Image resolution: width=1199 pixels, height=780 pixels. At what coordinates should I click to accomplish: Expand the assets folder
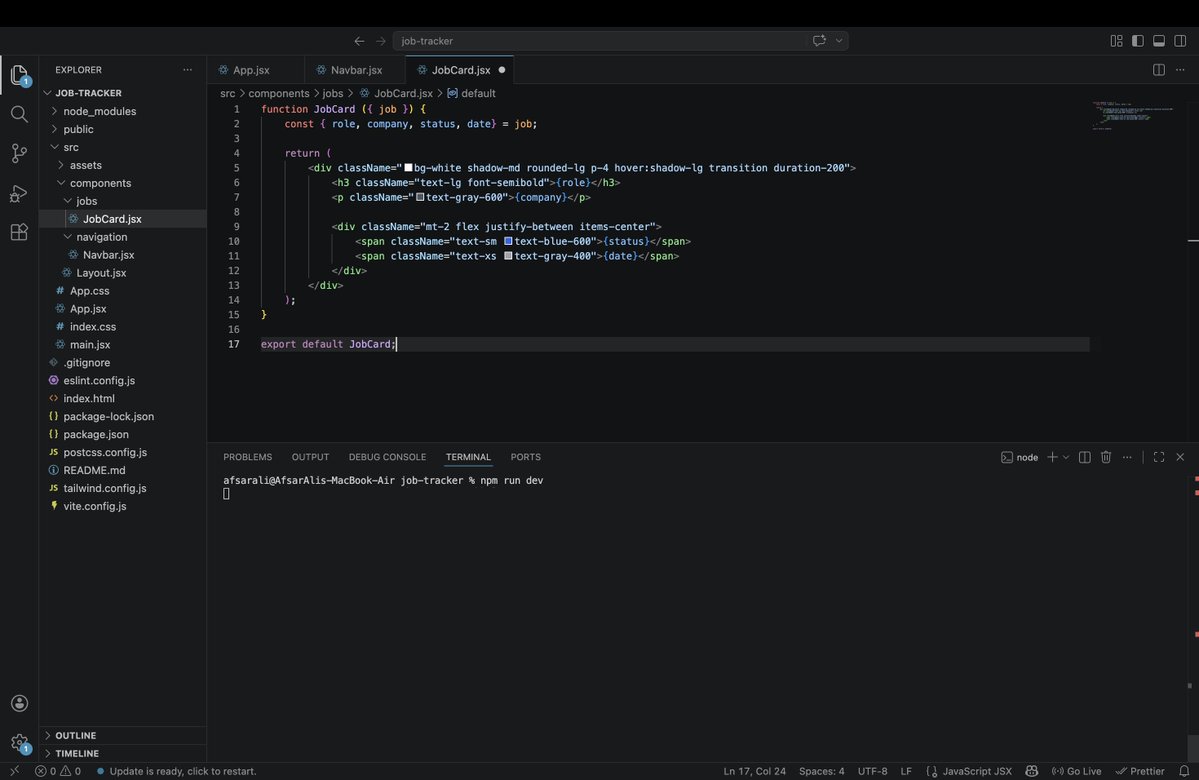pos(122,165)
